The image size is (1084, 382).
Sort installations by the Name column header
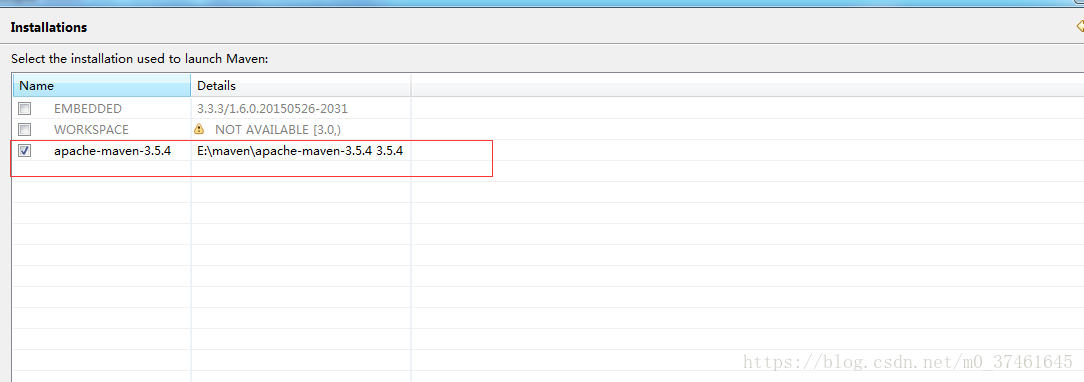102,86
